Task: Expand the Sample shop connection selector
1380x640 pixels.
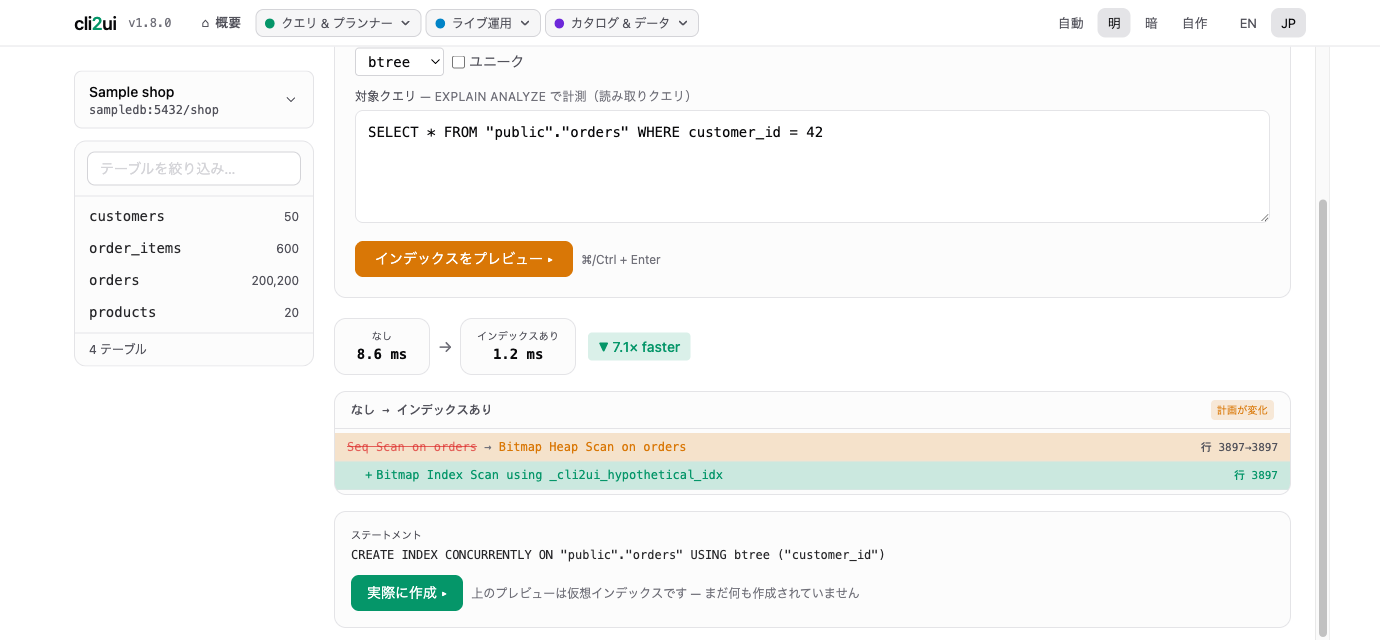Action: [194, 100]
